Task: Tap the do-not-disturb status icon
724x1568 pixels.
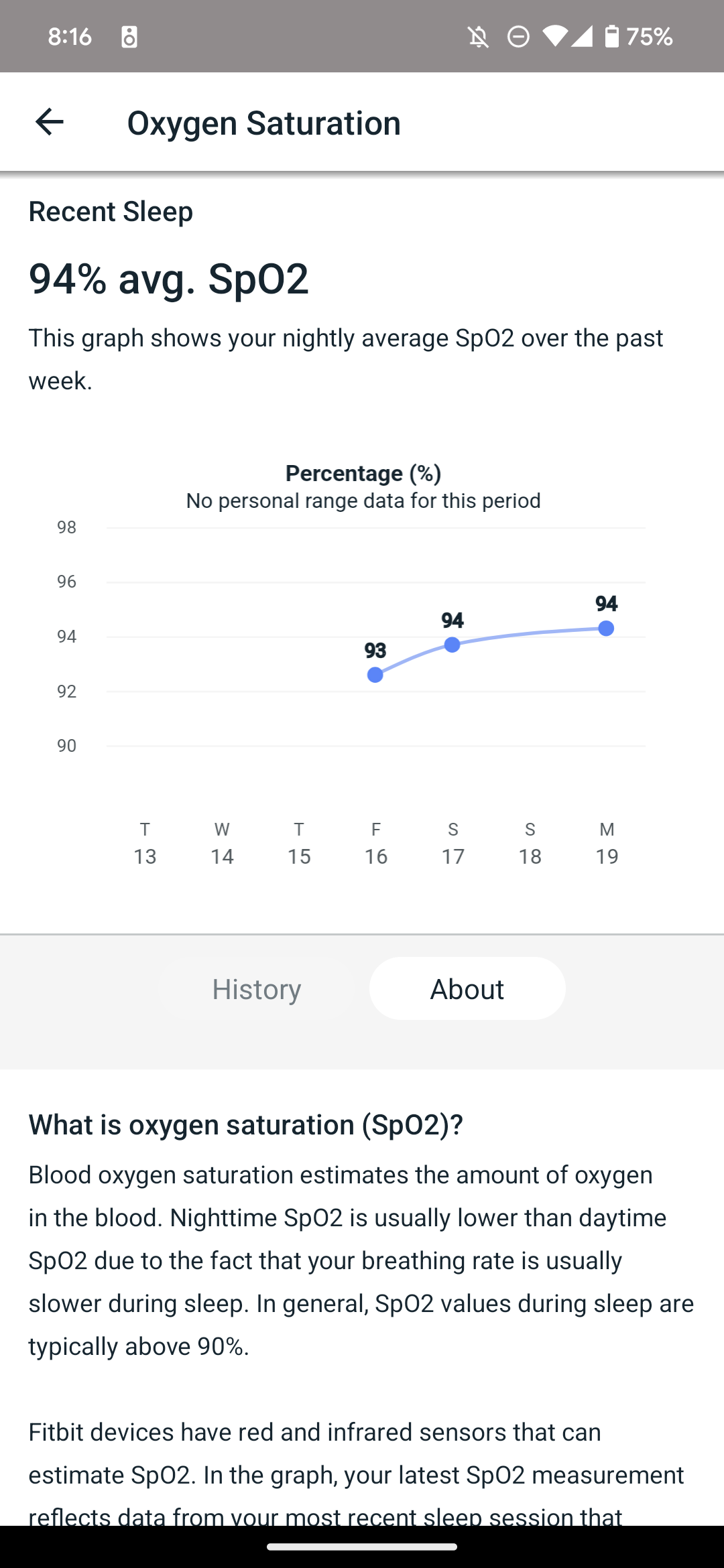Action: [518, 37]
